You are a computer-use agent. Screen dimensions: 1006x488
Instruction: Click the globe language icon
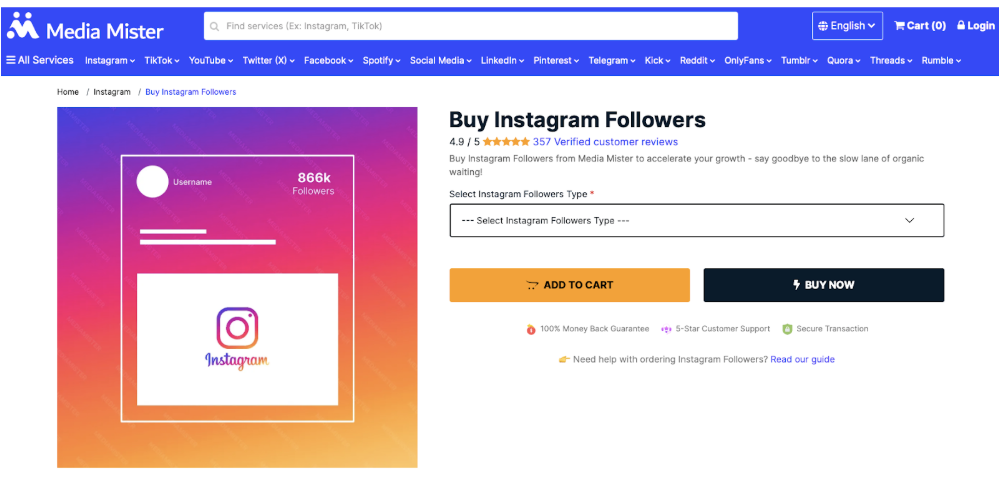(x=822, y=26)
